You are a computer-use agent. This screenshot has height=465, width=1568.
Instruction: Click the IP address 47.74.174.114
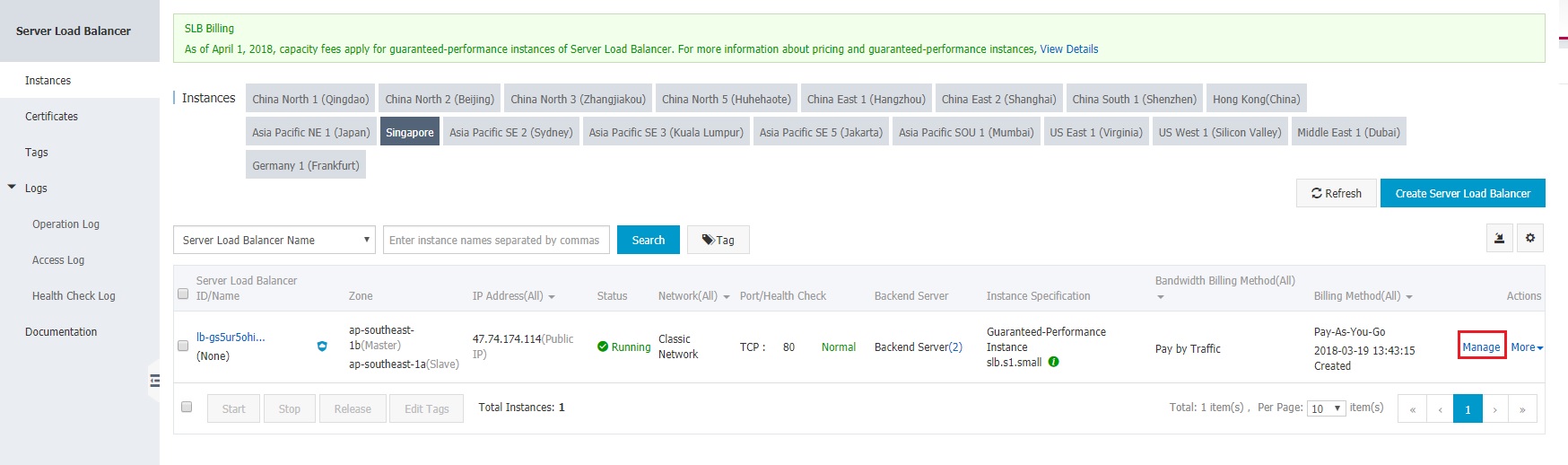pyautogui.click(x=507, y=338)
